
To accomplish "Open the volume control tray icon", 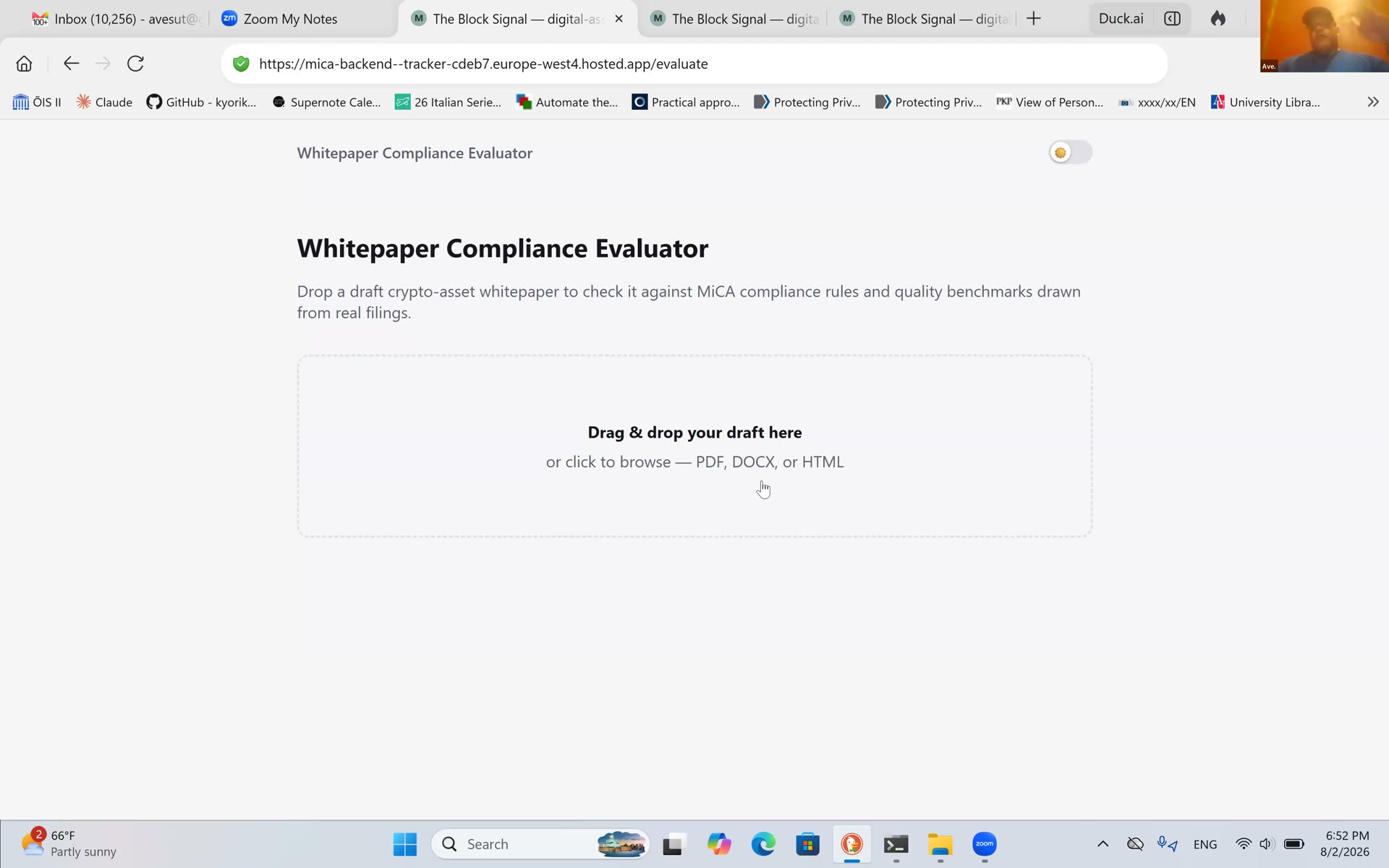I will point(1266,844).
